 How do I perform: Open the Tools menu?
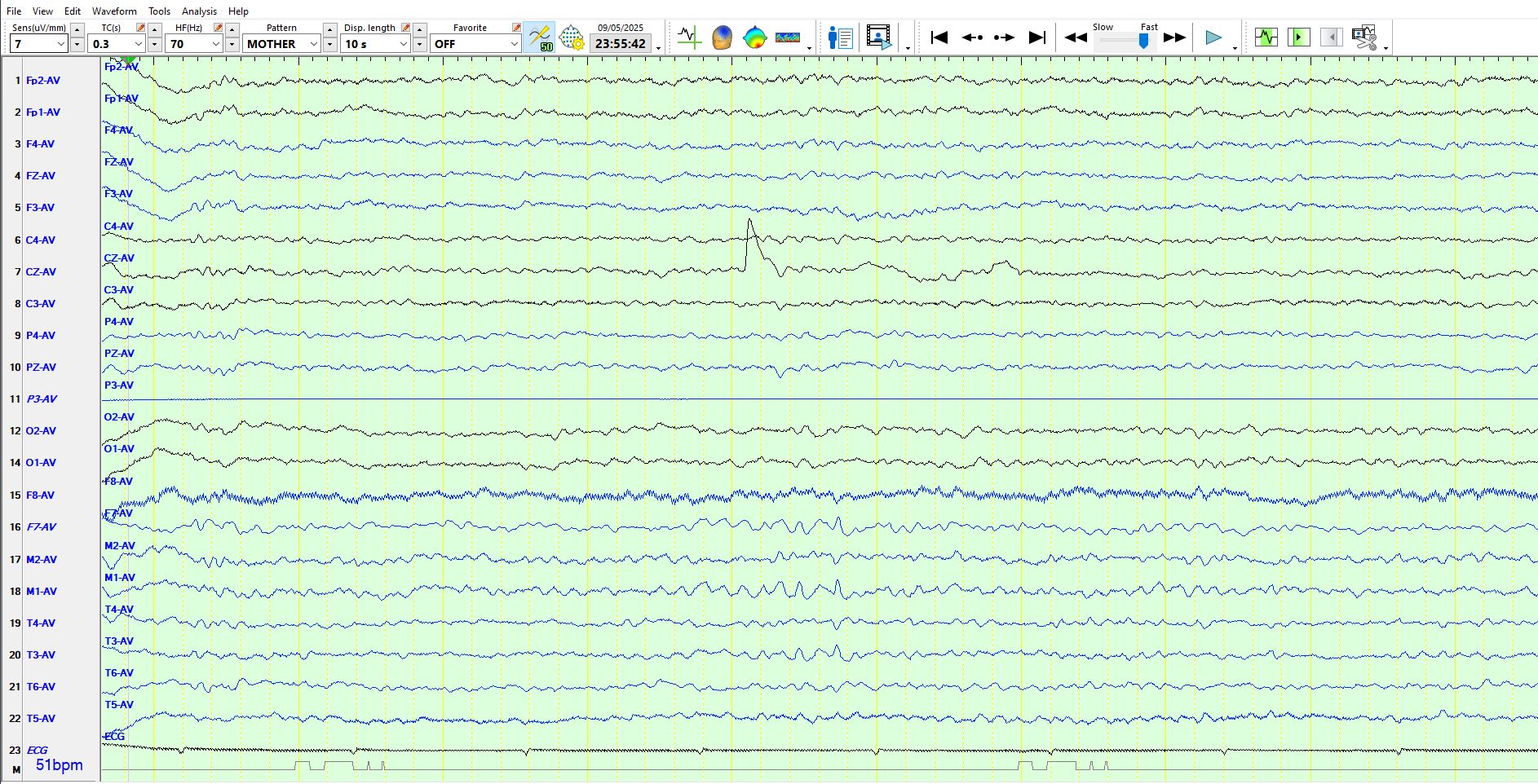coord(159,11)
